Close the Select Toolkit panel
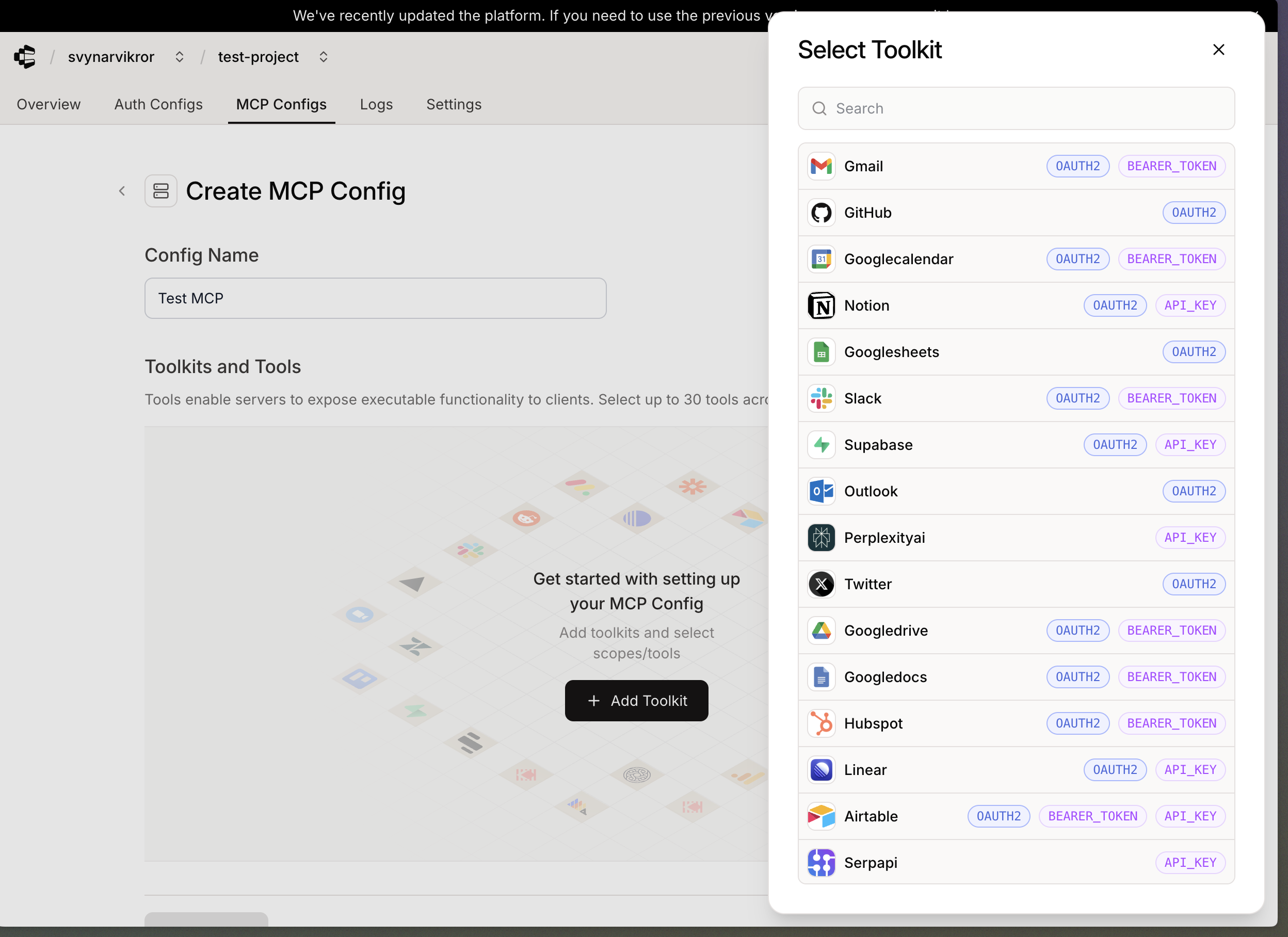Screen dimensions: 1288x937 point(1218,50)
